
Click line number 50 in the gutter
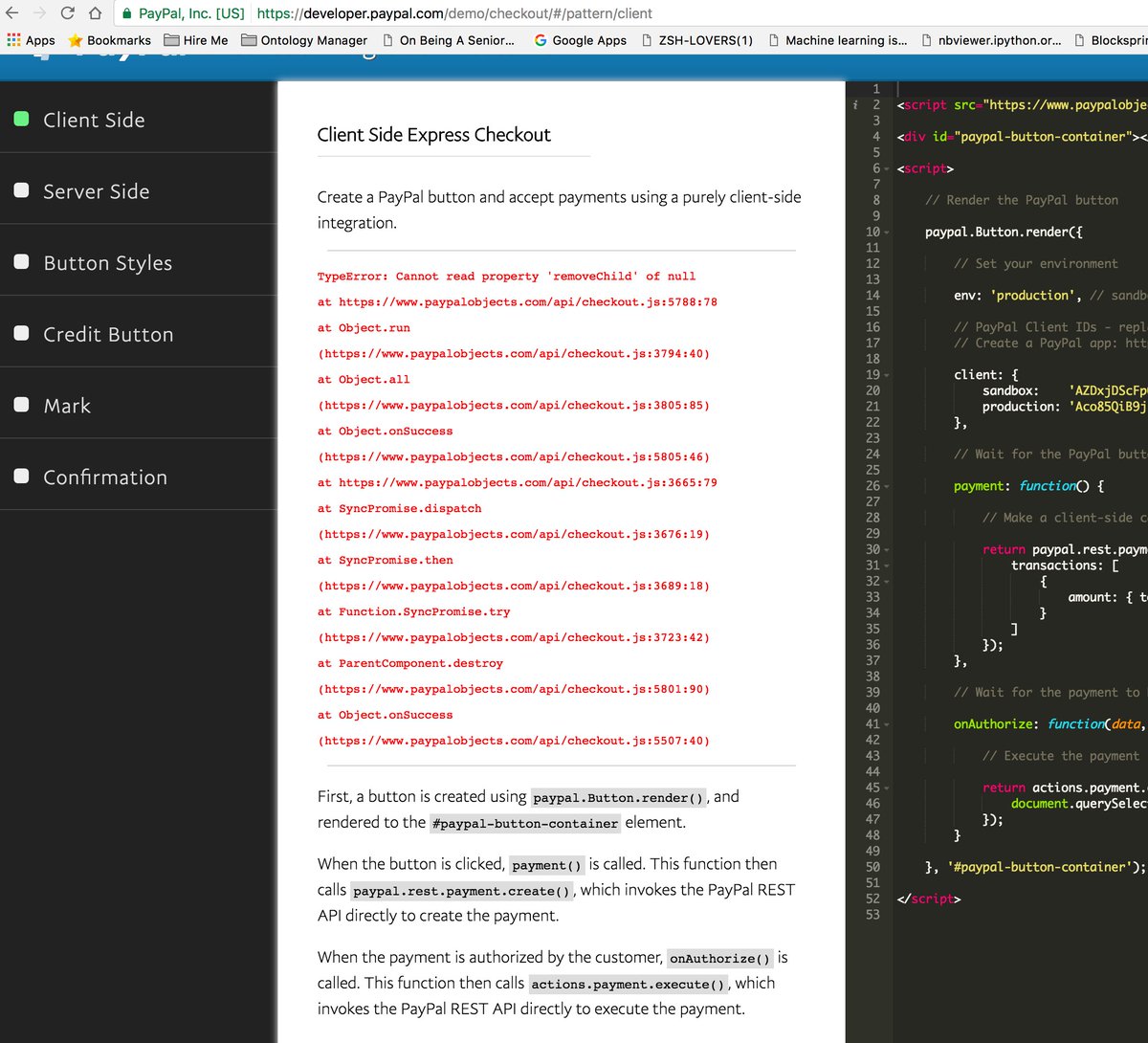(872, 867)
